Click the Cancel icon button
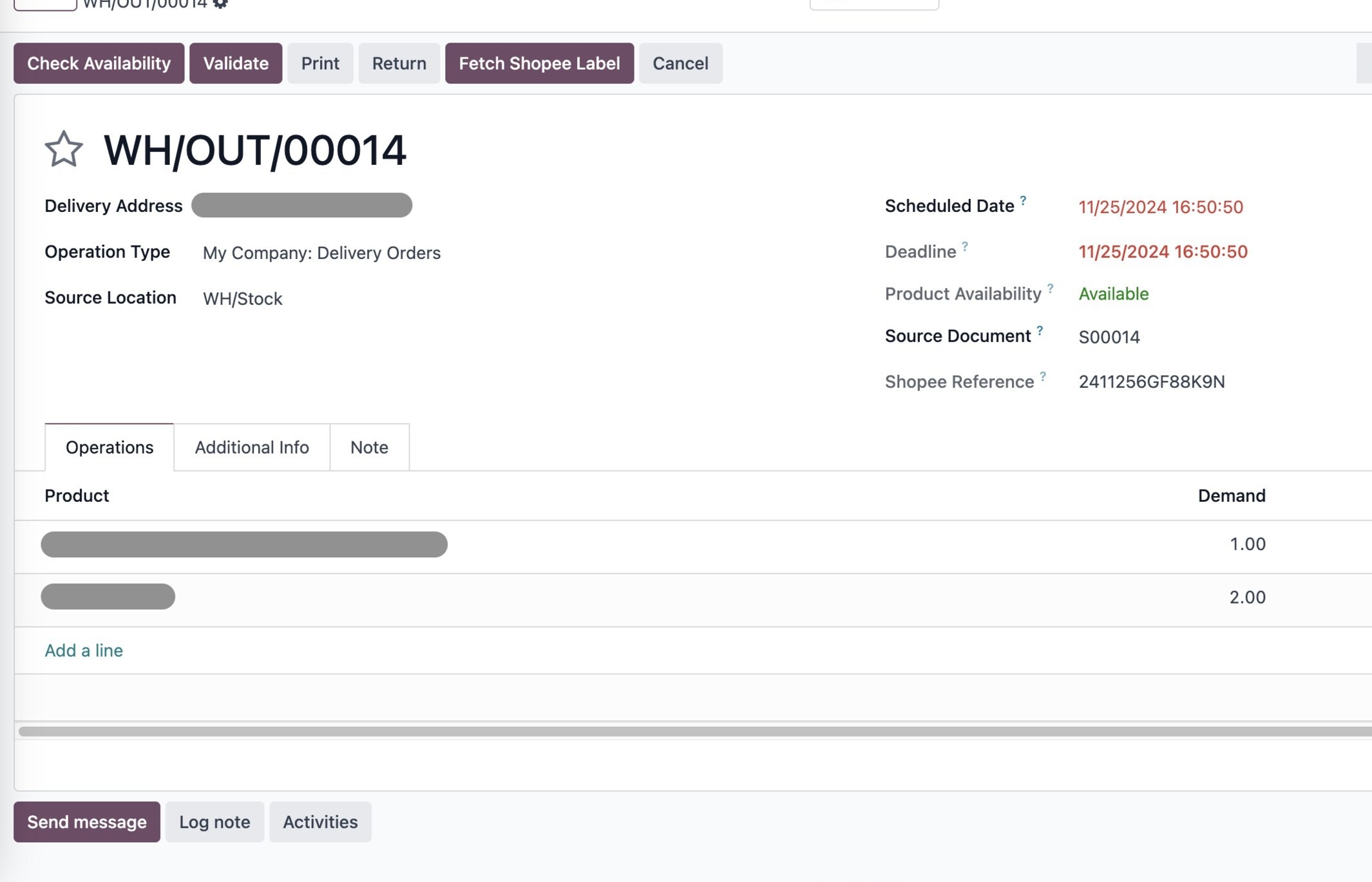The image size is (1372, 882). (680, 63)
